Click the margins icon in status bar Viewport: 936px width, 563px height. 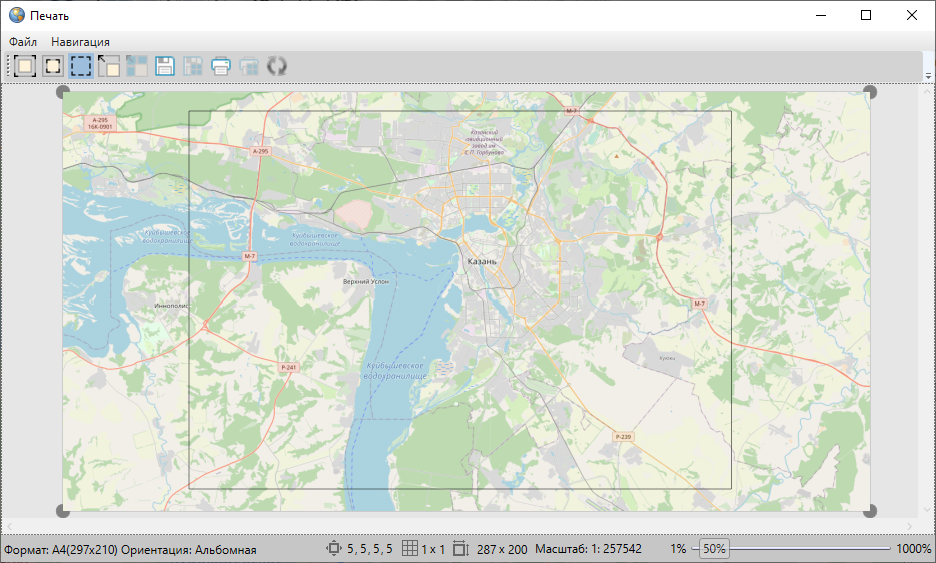point(334,549)
